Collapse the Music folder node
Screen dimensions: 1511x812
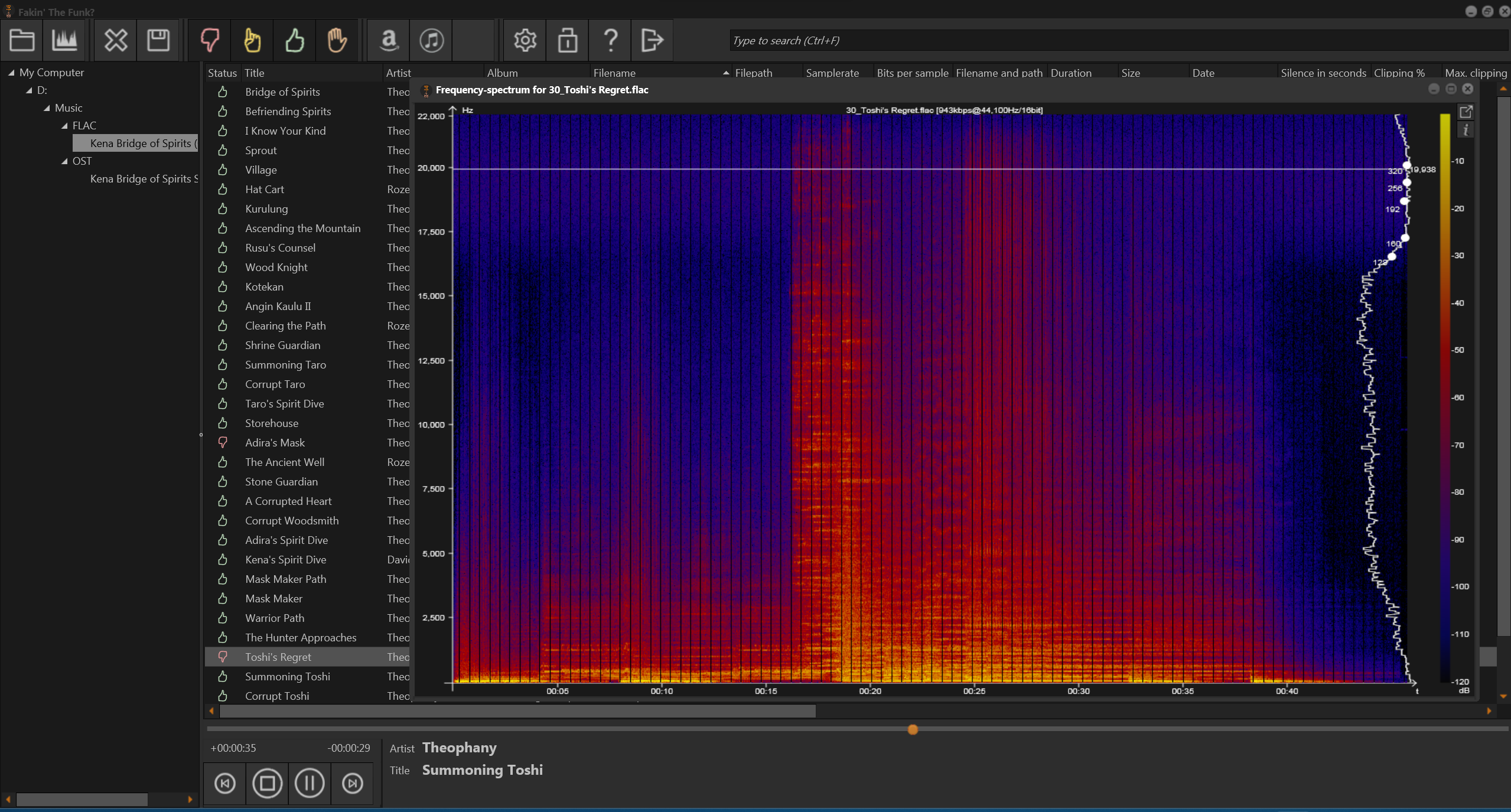[47, 108]
